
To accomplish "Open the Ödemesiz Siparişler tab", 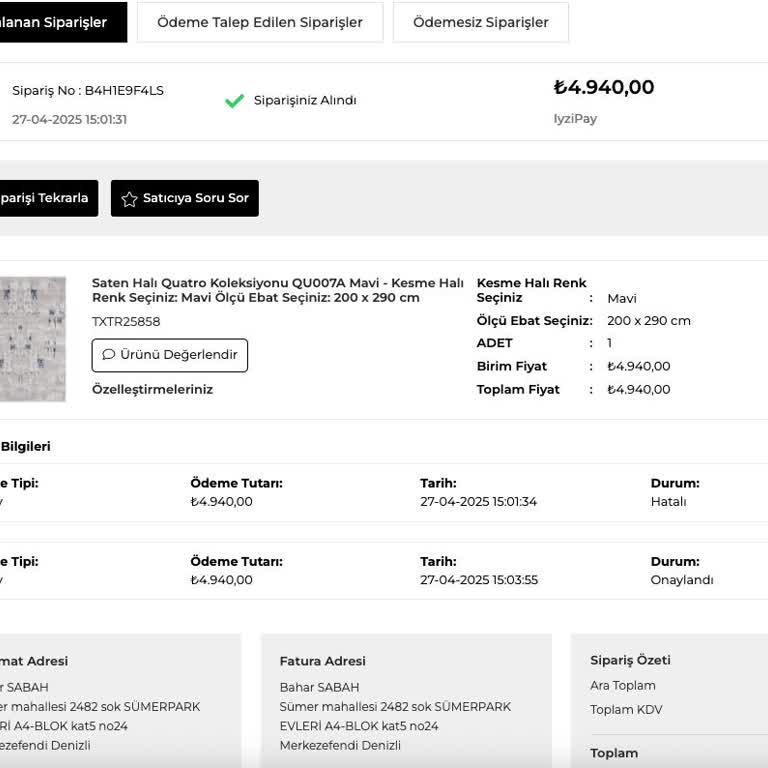I will coord(480,22).
